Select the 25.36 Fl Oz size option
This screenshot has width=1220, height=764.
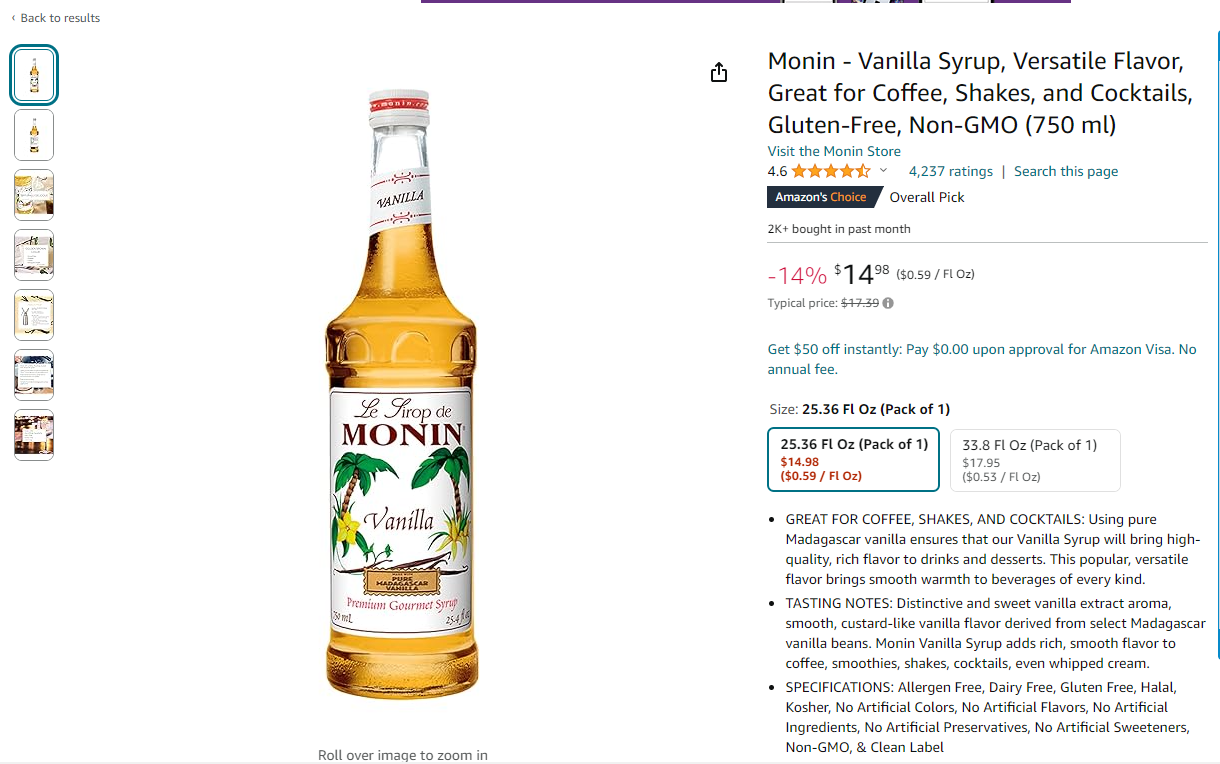click(x=853, y=460)
